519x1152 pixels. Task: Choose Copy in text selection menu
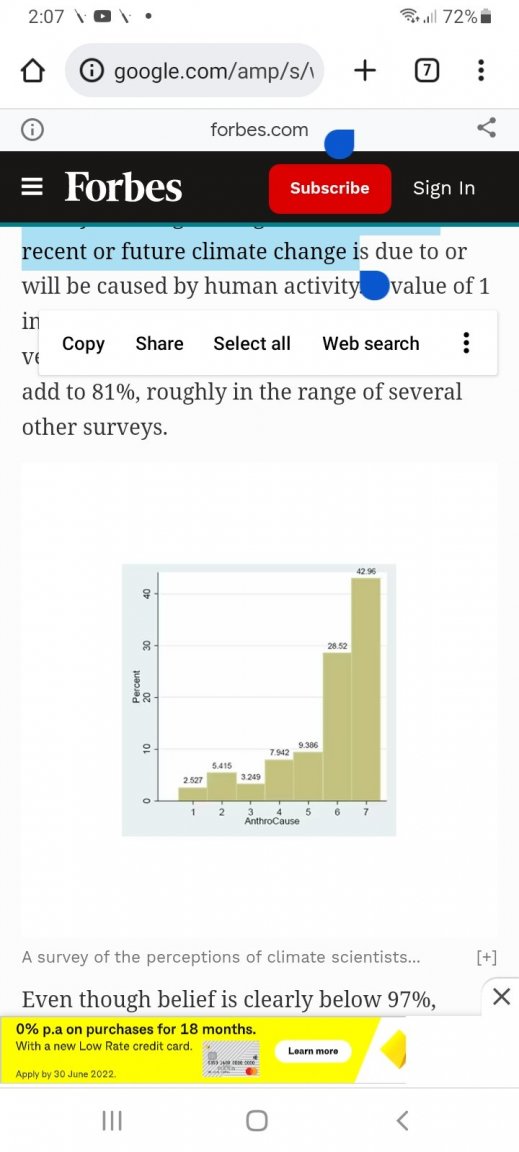83,343
